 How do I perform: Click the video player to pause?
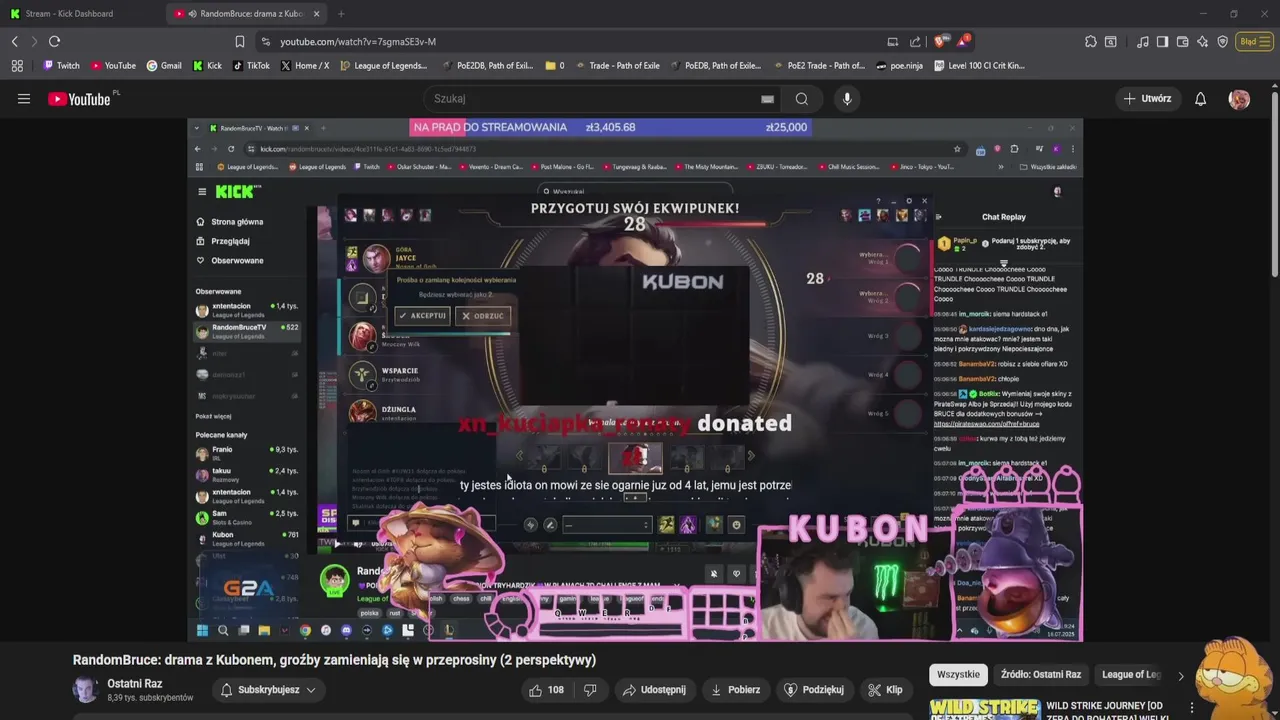point(635,380)
